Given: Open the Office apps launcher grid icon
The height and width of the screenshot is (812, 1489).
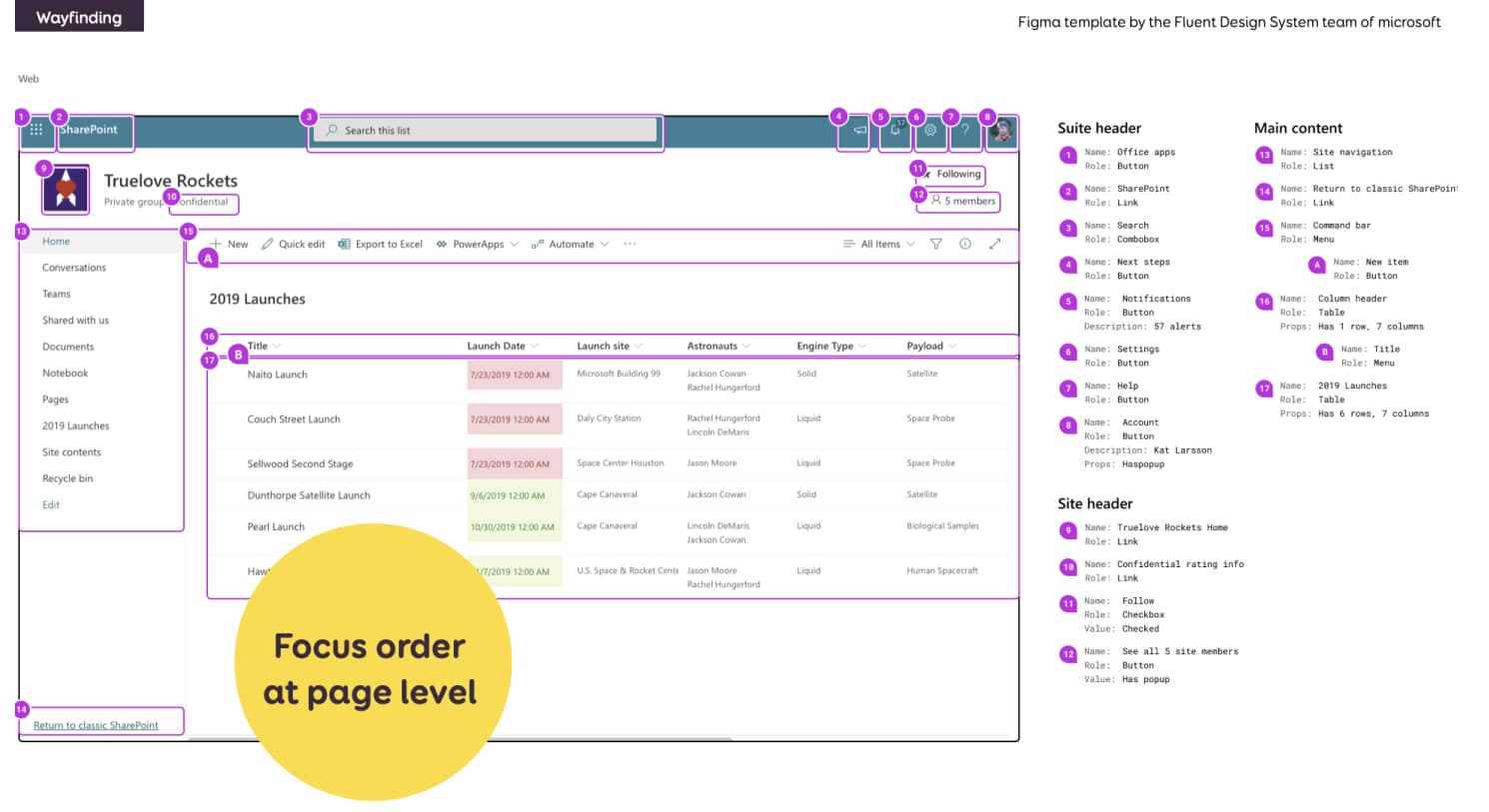Looking at the screenshot, I should tap(36, 130).
